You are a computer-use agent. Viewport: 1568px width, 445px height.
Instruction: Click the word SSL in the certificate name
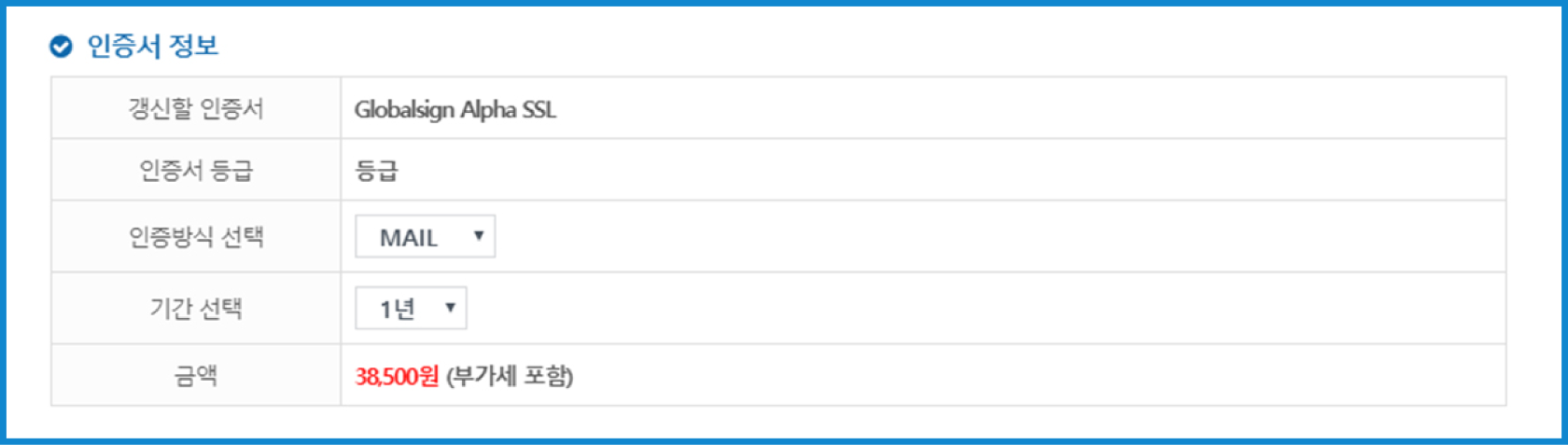coord(539,110)
